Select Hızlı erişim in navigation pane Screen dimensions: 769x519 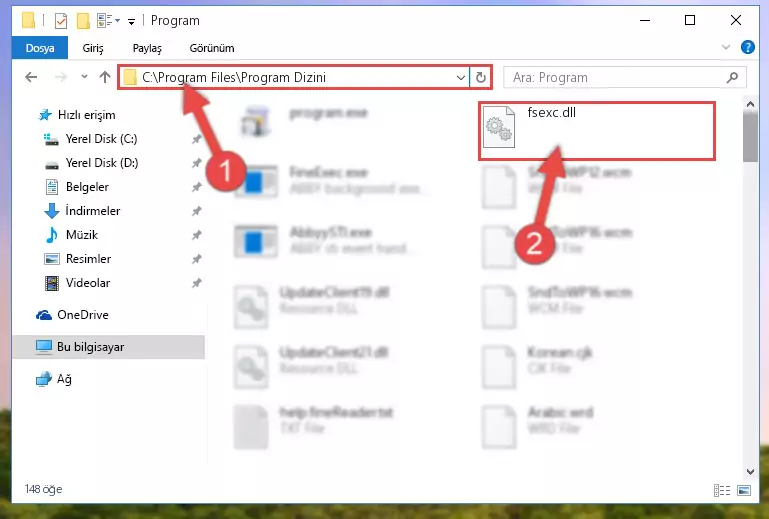pyautogui.click(x=86, y=115)
